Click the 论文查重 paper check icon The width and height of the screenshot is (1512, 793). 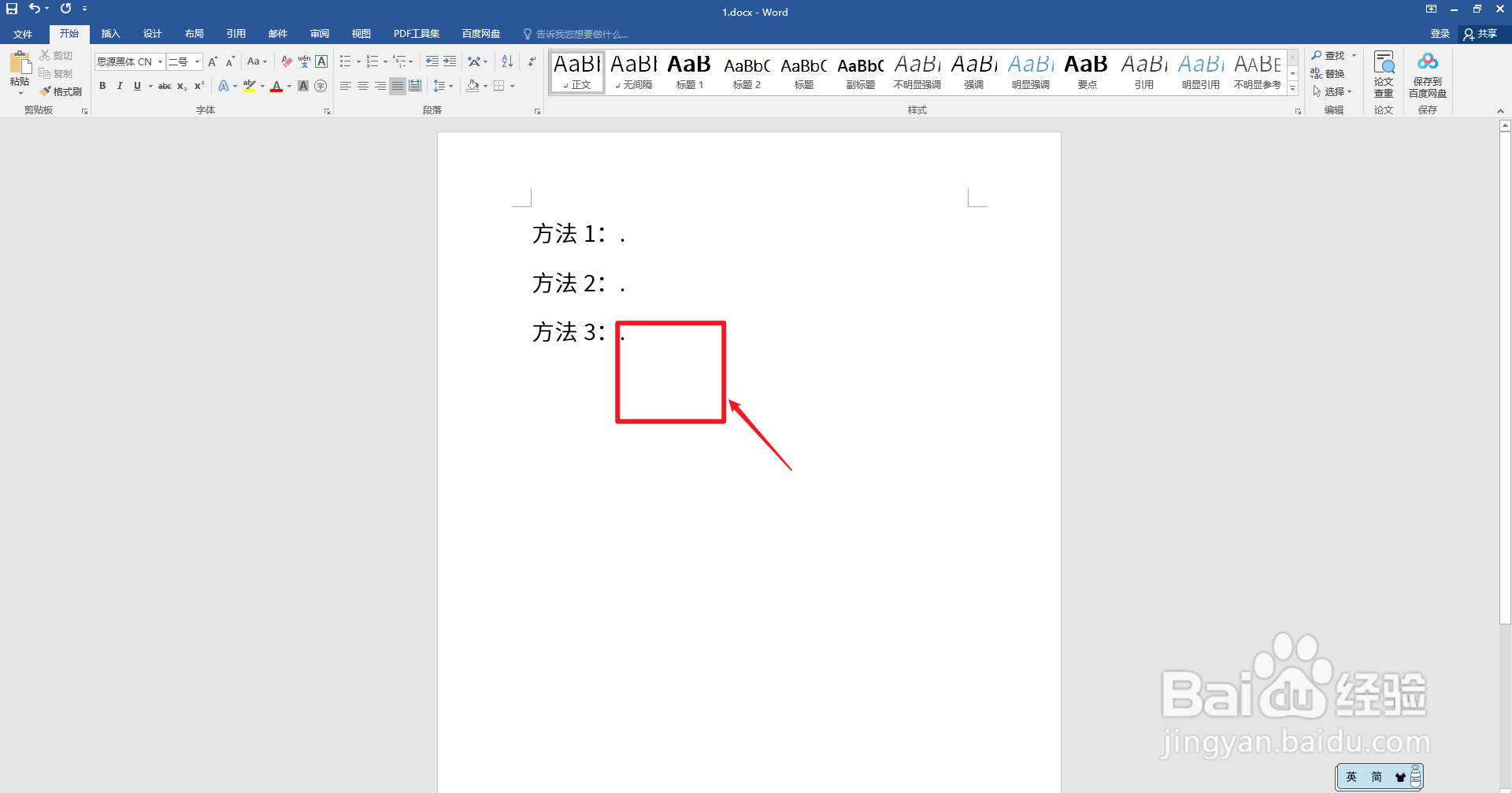point(1384,74)
